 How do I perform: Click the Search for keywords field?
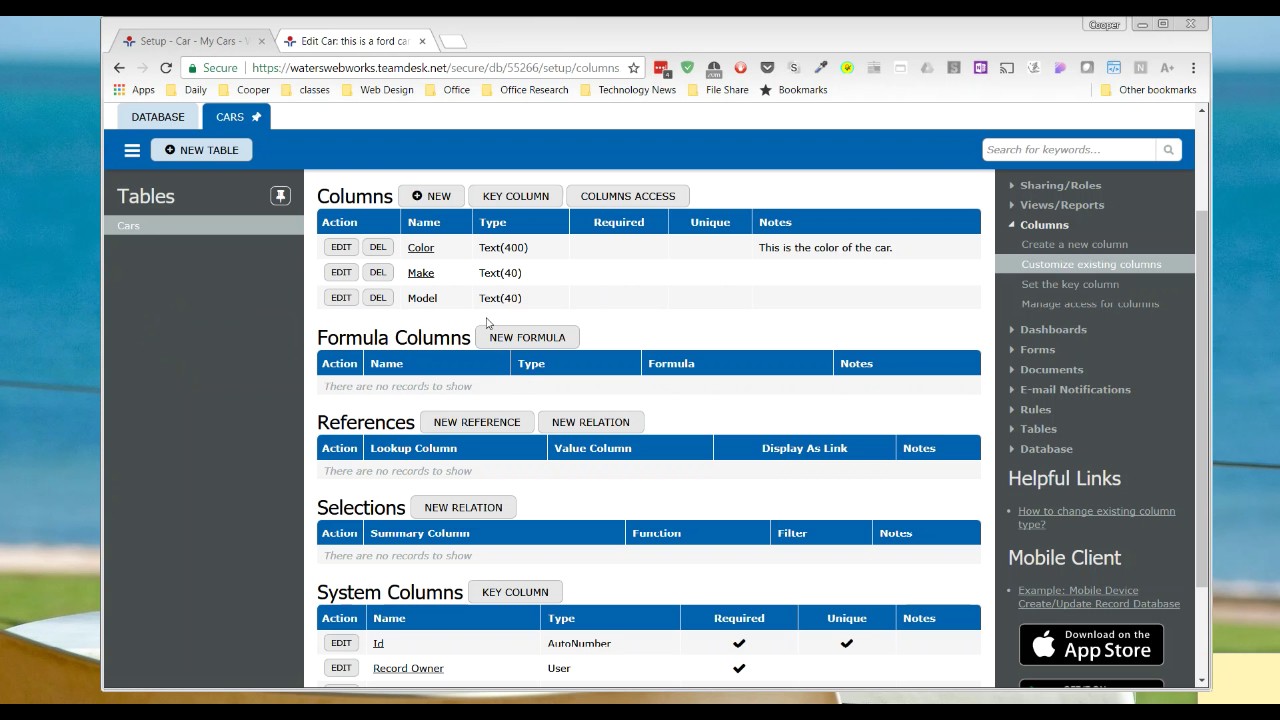[1068, 150]
